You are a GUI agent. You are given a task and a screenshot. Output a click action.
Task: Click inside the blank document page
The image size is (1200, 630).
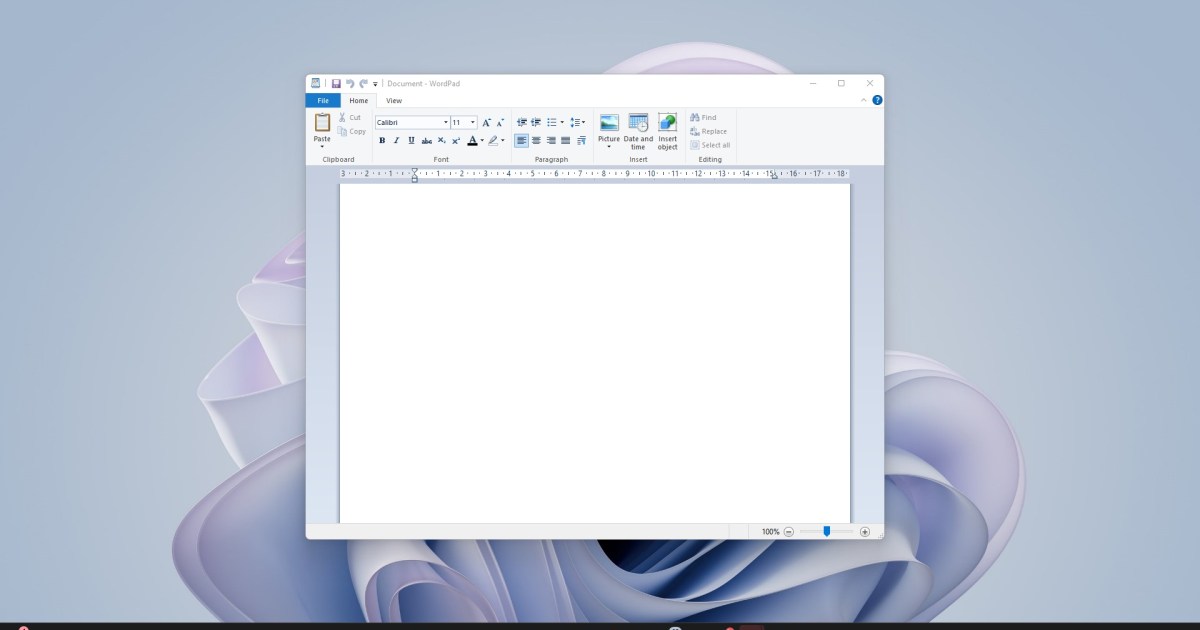594,350
